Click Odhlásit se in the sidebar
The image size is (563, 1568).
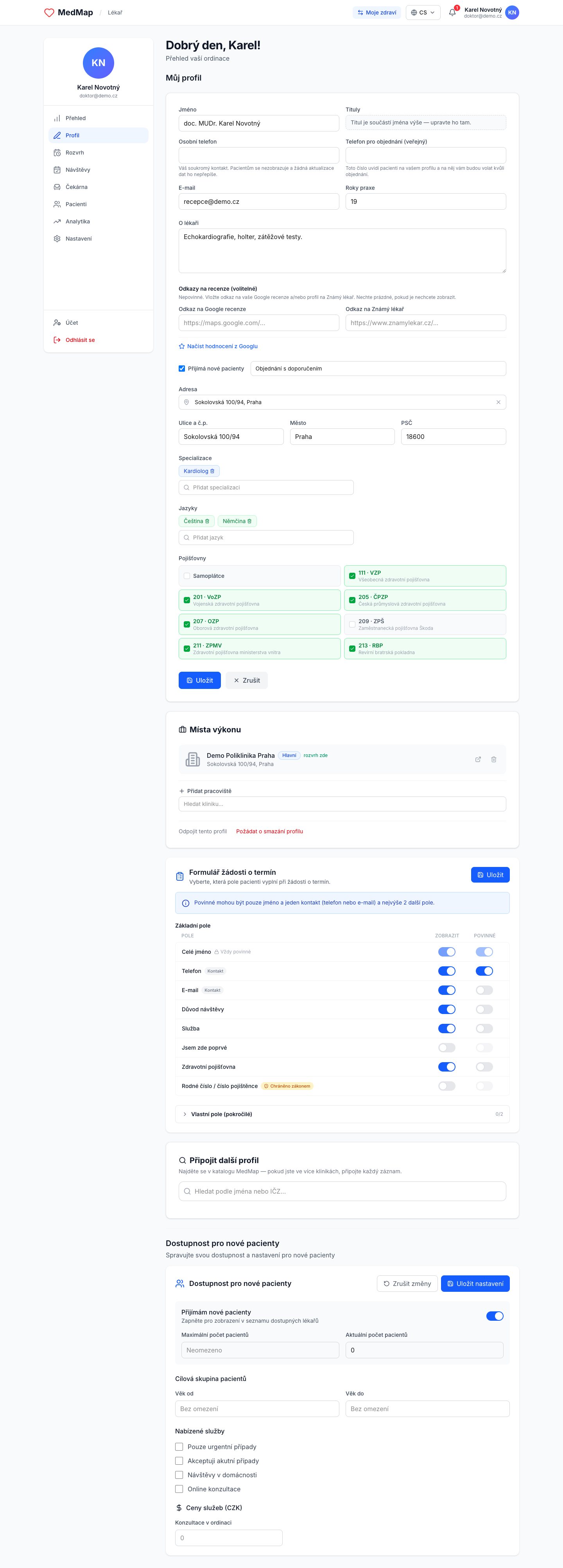[x=99, y=340]
